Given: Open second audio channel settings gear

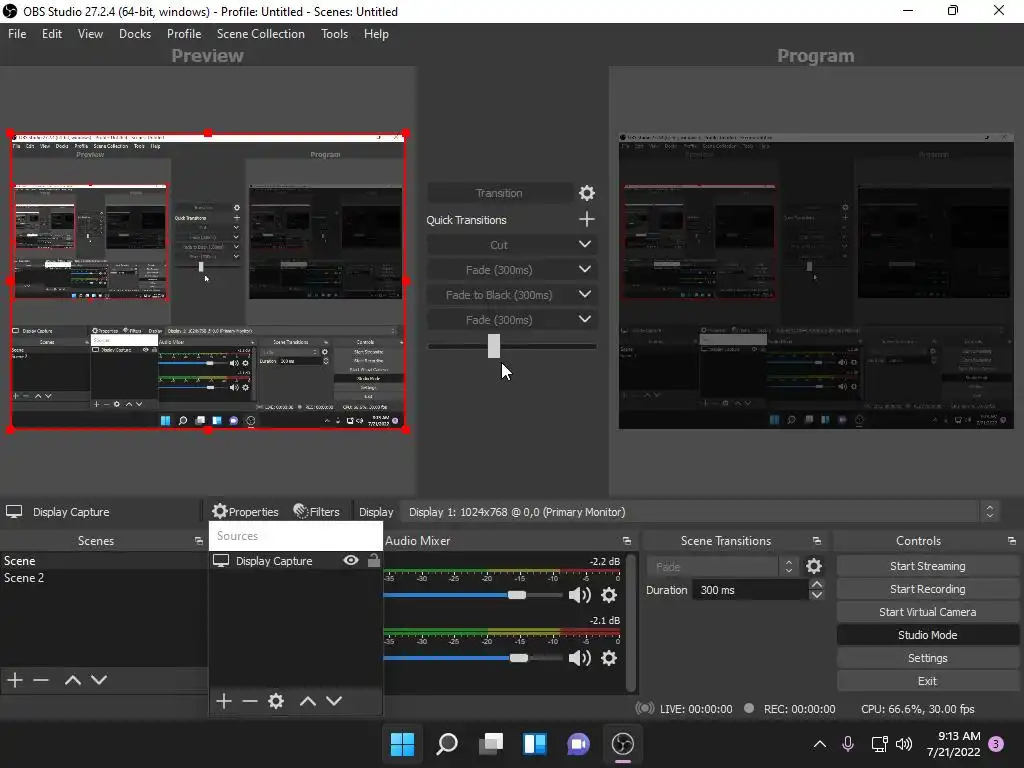Looking at the screenshot, I should point(609,658).
